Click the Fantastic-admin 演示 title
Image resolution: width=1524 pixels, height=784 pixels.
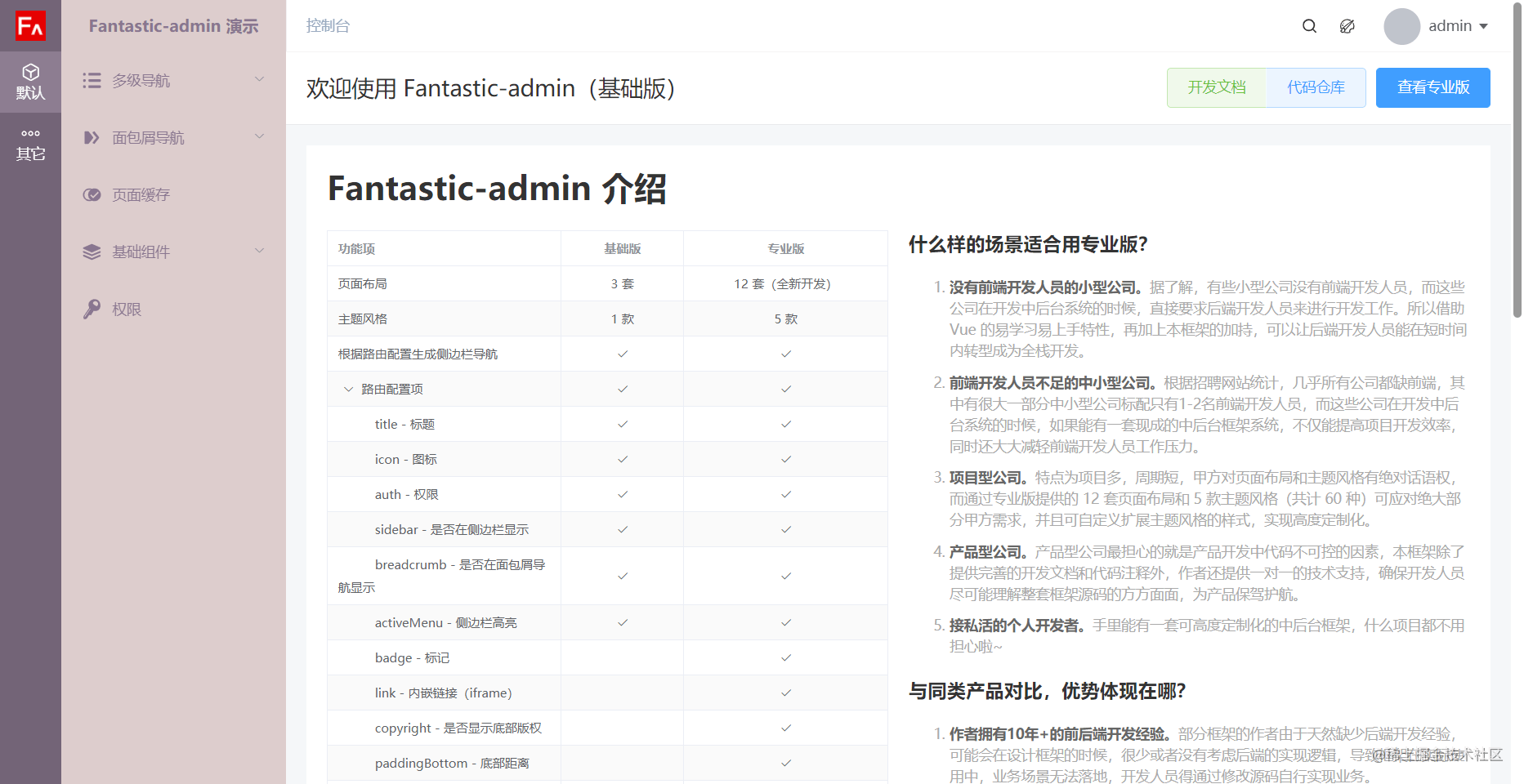click(x=173, y=26)
